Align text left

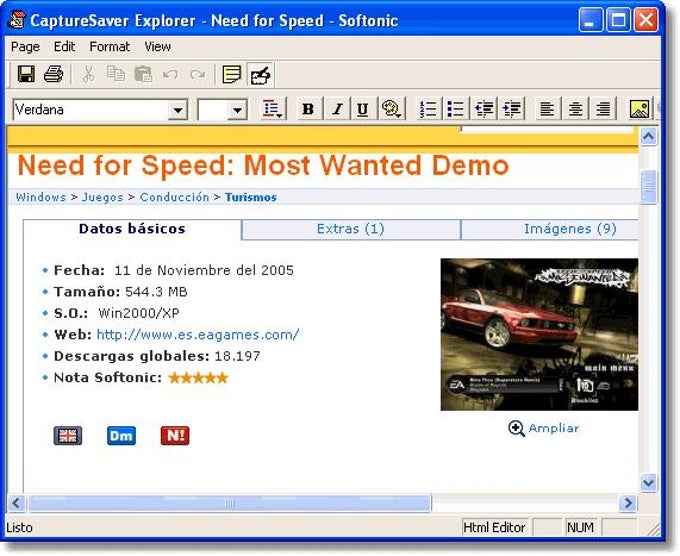pyautogui.click(x=547, y=108)
